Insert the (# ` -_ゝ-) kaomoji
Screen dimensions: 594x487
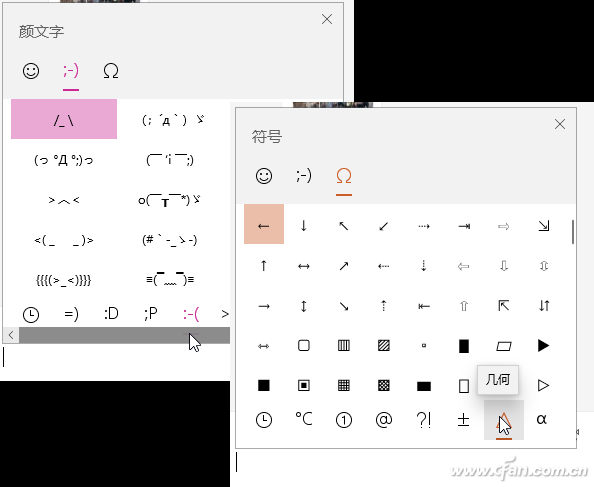pyautogui.click(x=170, y=240)
